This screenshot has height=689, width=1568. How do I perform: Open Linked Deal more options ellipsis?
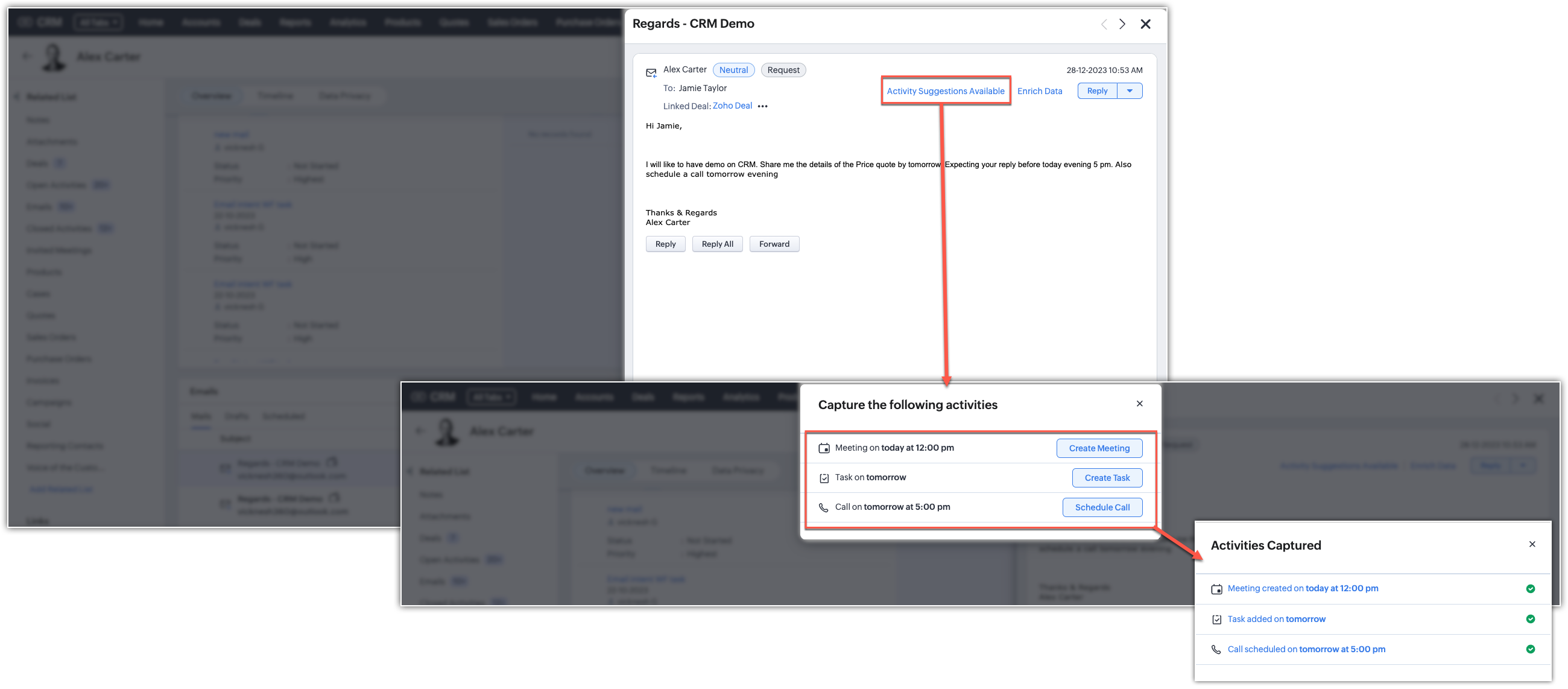763,107
